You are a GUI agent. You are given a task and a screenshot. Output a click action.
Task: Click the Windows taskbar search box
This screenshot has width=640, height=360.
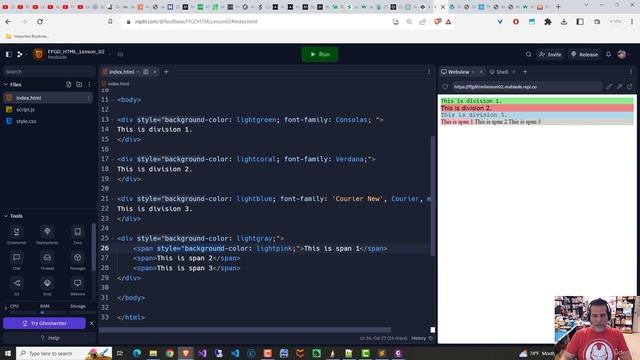point(64,353)
